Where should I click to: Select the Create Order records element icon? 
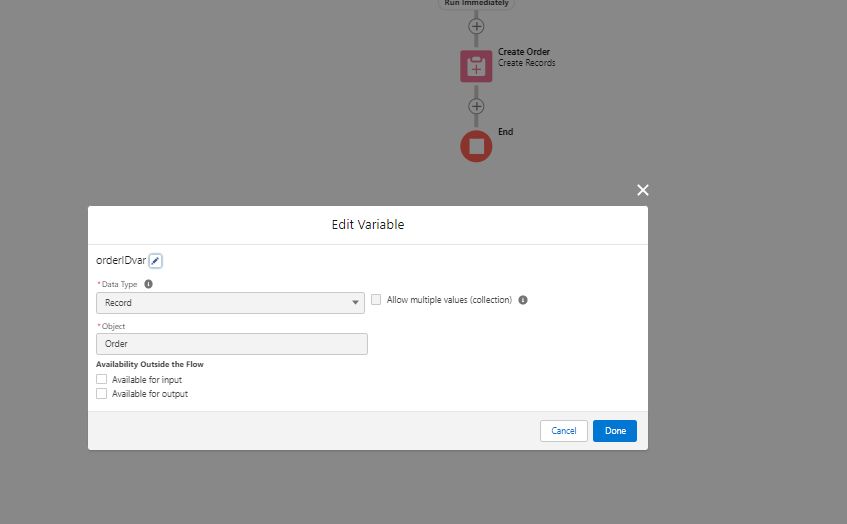click(476, 67)
